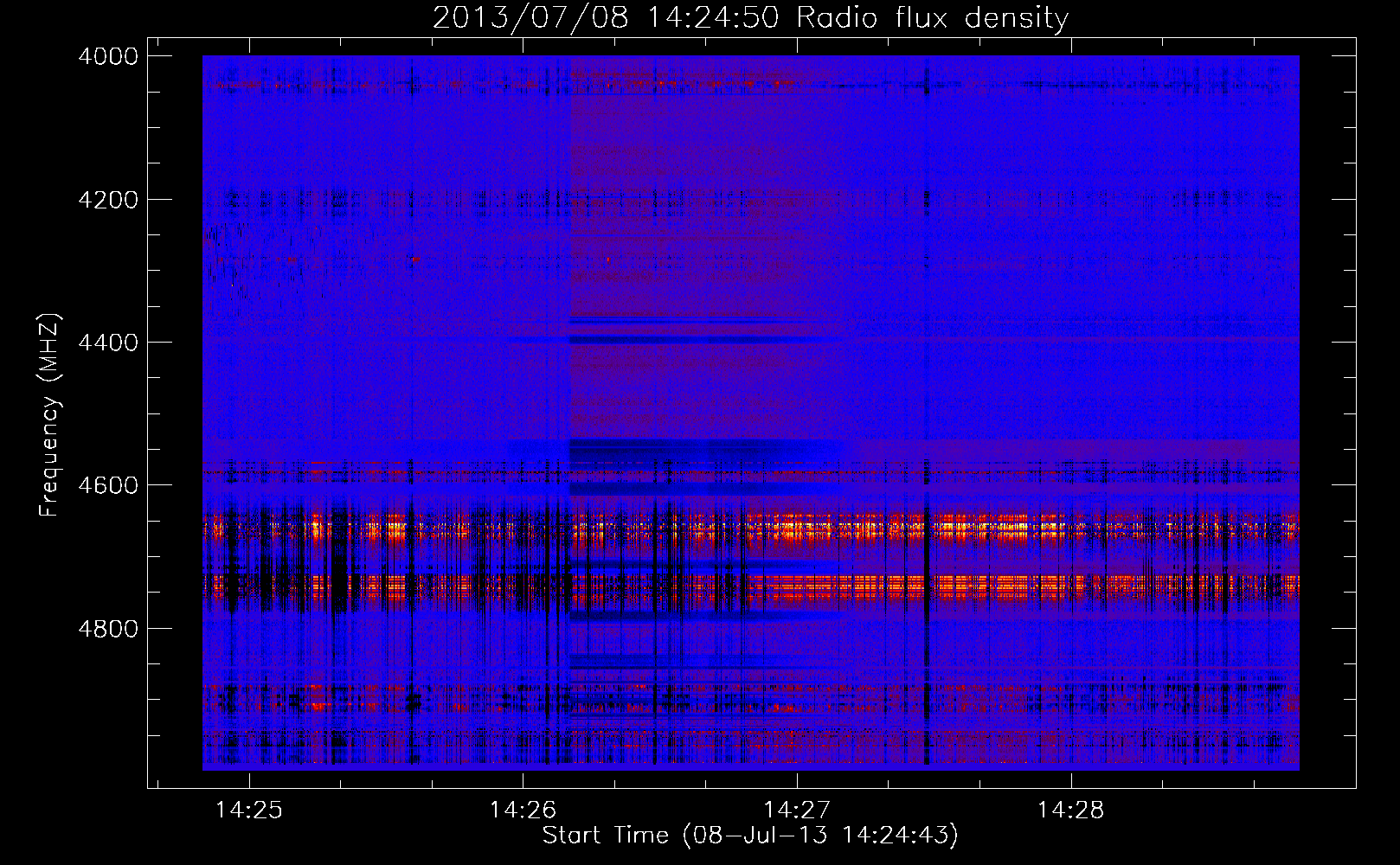Click the 4600 frequency tick label

108,485
